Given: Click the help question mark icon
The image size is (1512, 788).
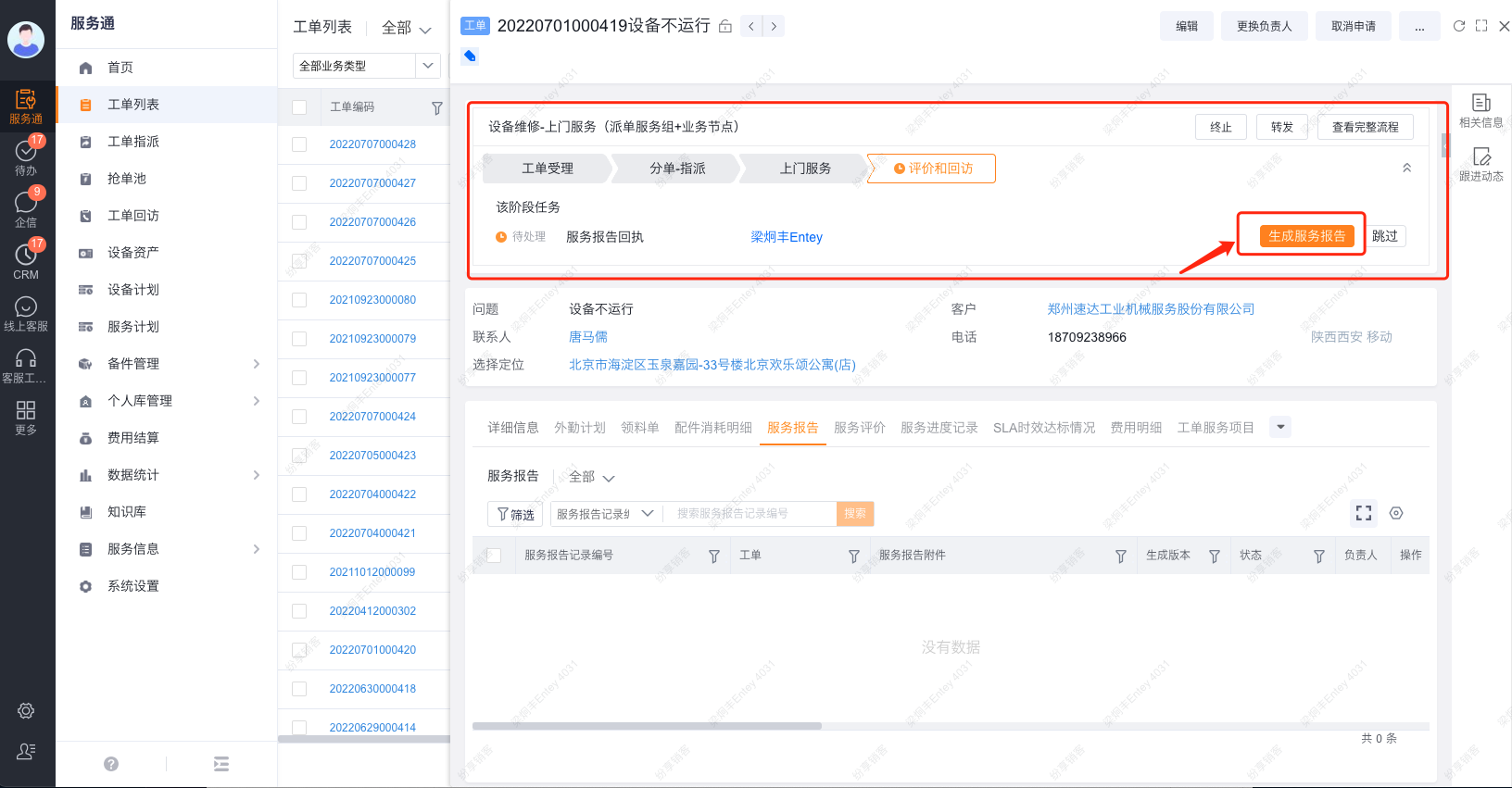Looking at the screenshot, I should point(111,764).
